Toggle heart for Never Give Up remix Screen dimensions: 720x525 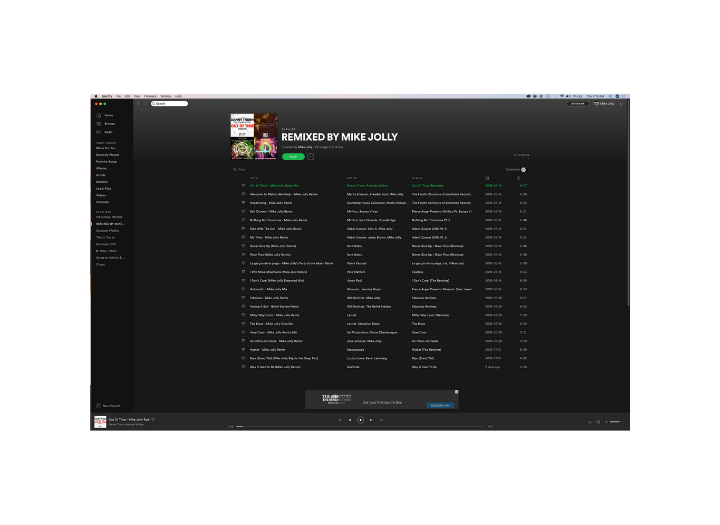243,246
